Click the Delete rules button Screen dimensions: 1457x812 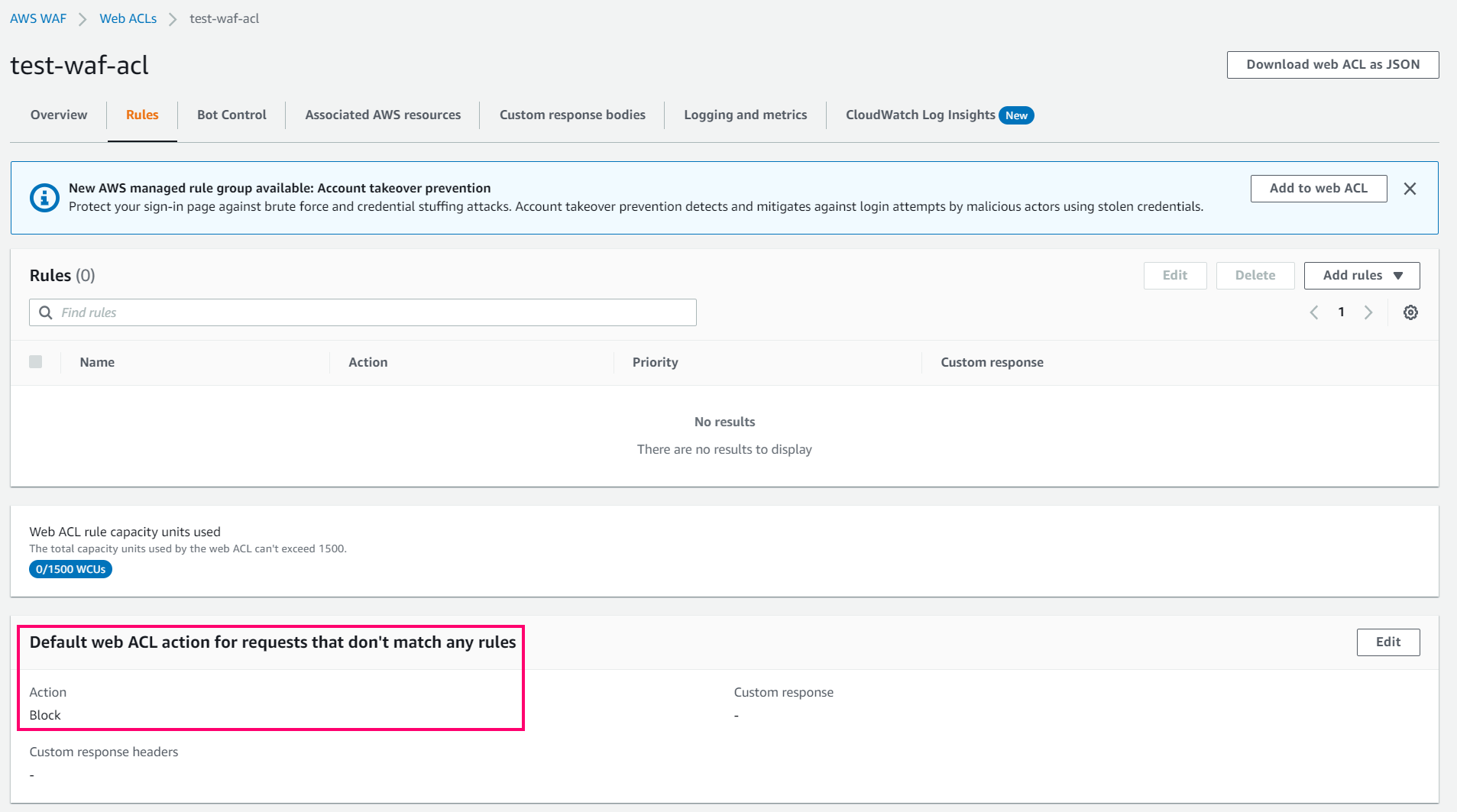1255,276
